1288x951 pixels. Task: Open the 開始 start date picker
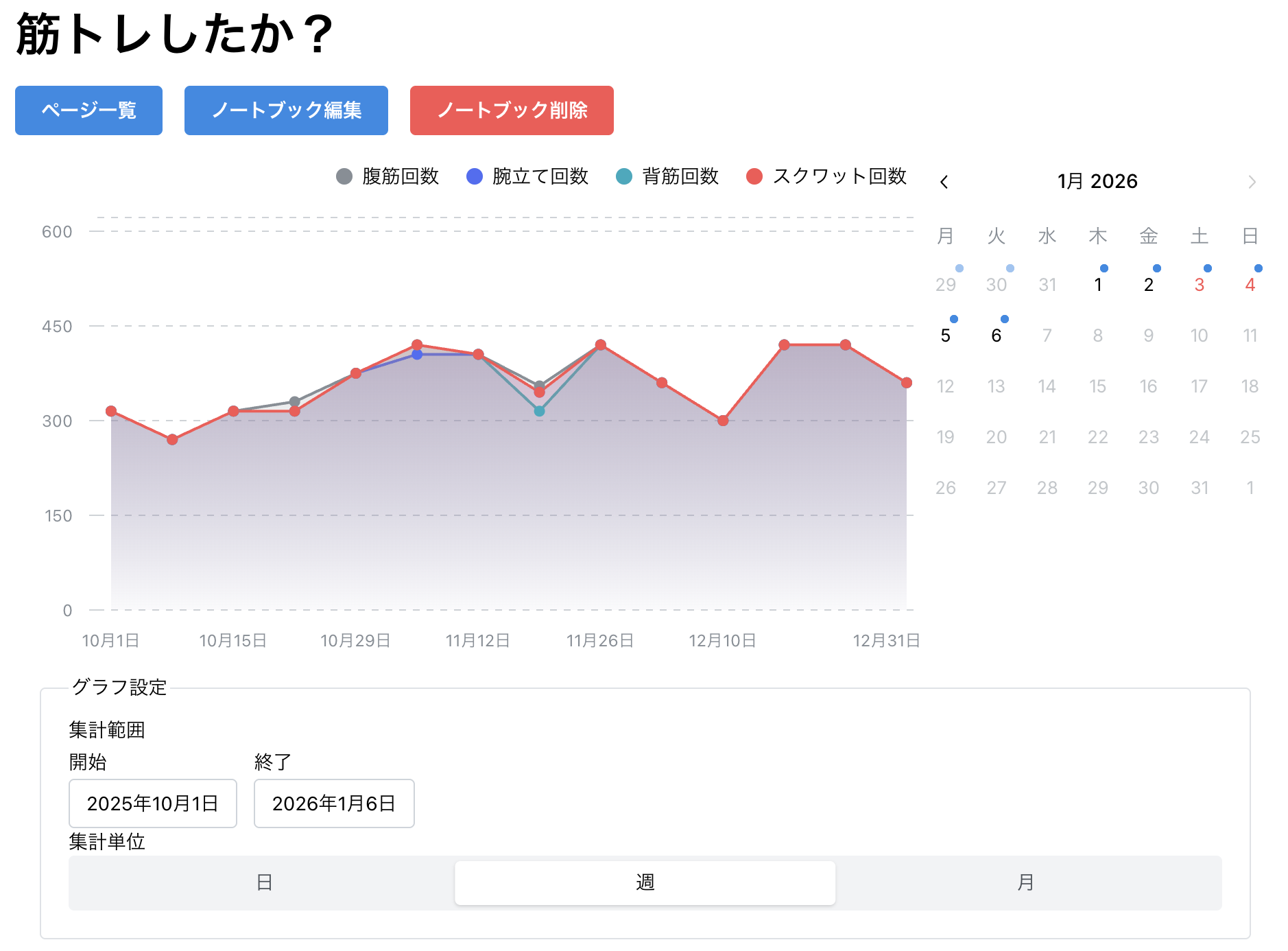click(x=152, y=803)
